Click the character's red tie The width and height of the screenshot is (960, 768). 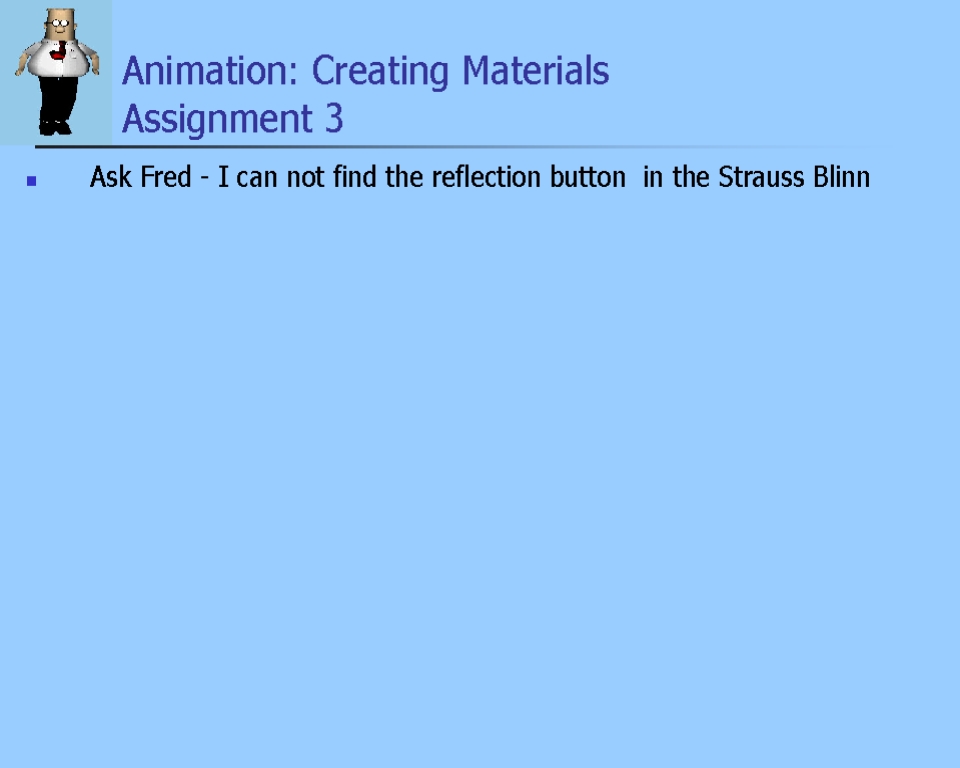pos(63,50)
